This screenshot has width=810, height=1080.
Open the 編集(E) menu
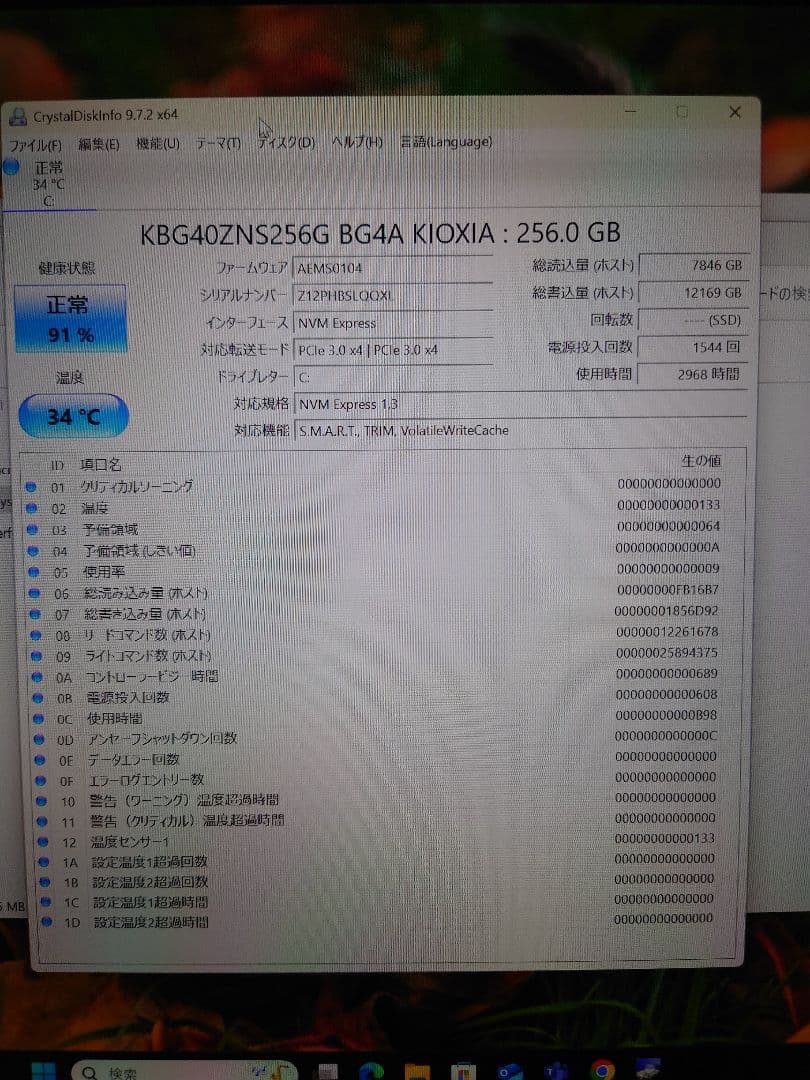click(98, 145)
